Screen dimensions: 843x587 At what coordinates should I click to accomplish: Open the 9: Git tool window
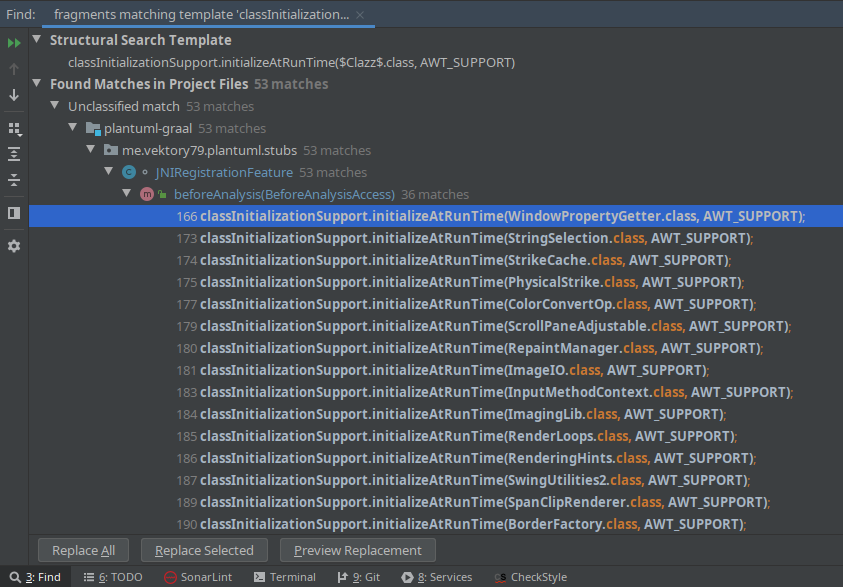pyautogui.click(x=359, y=577)
